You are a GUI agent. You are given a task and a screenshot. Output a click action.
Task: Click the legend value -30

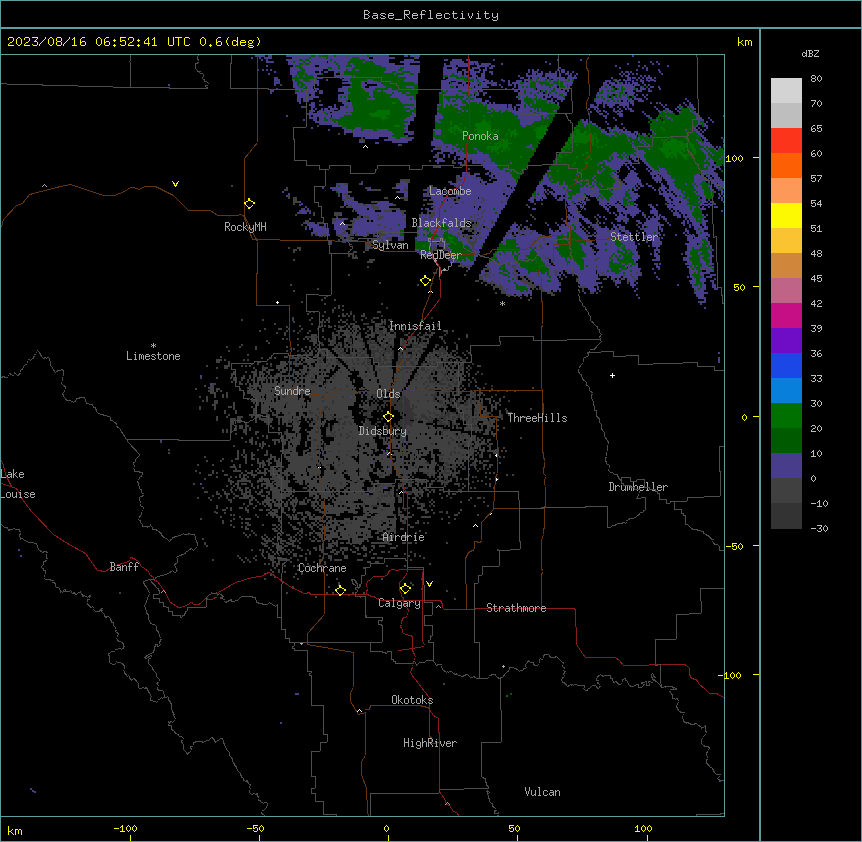(819, 529)
